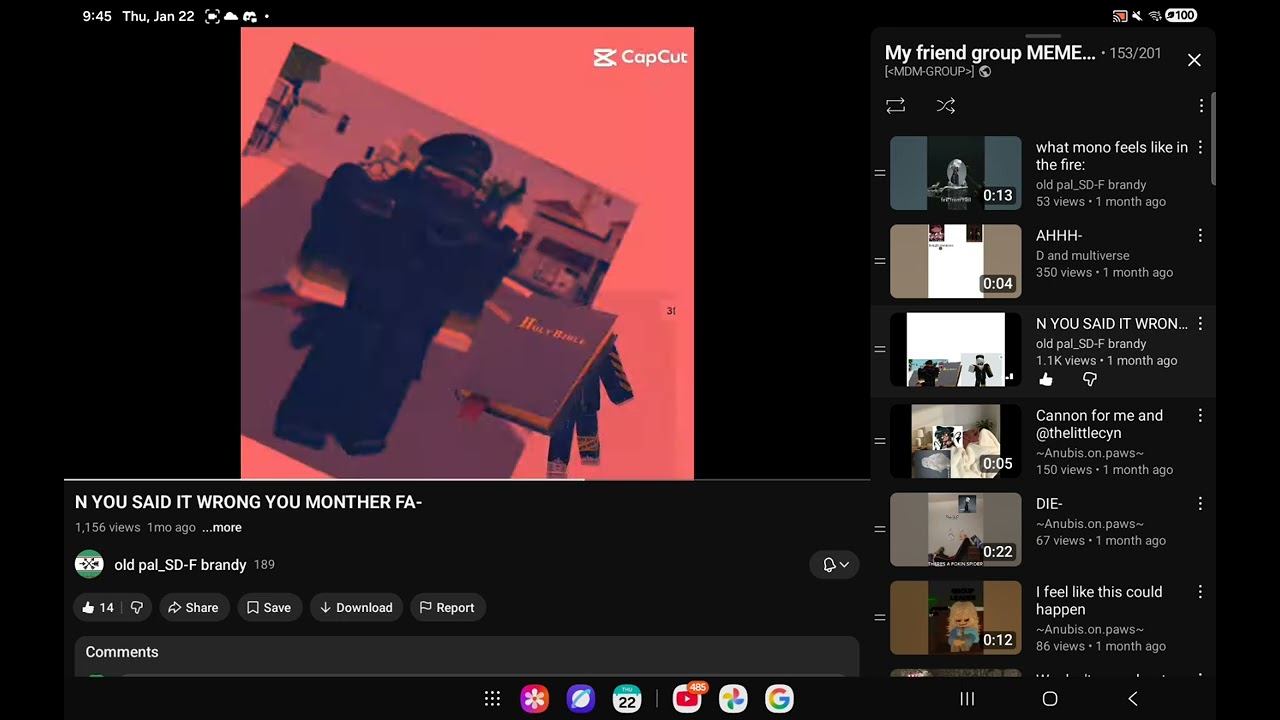The image size is (1280, 720).
Task: Open options for 'Cannon for me' video
Action: 1200,416
